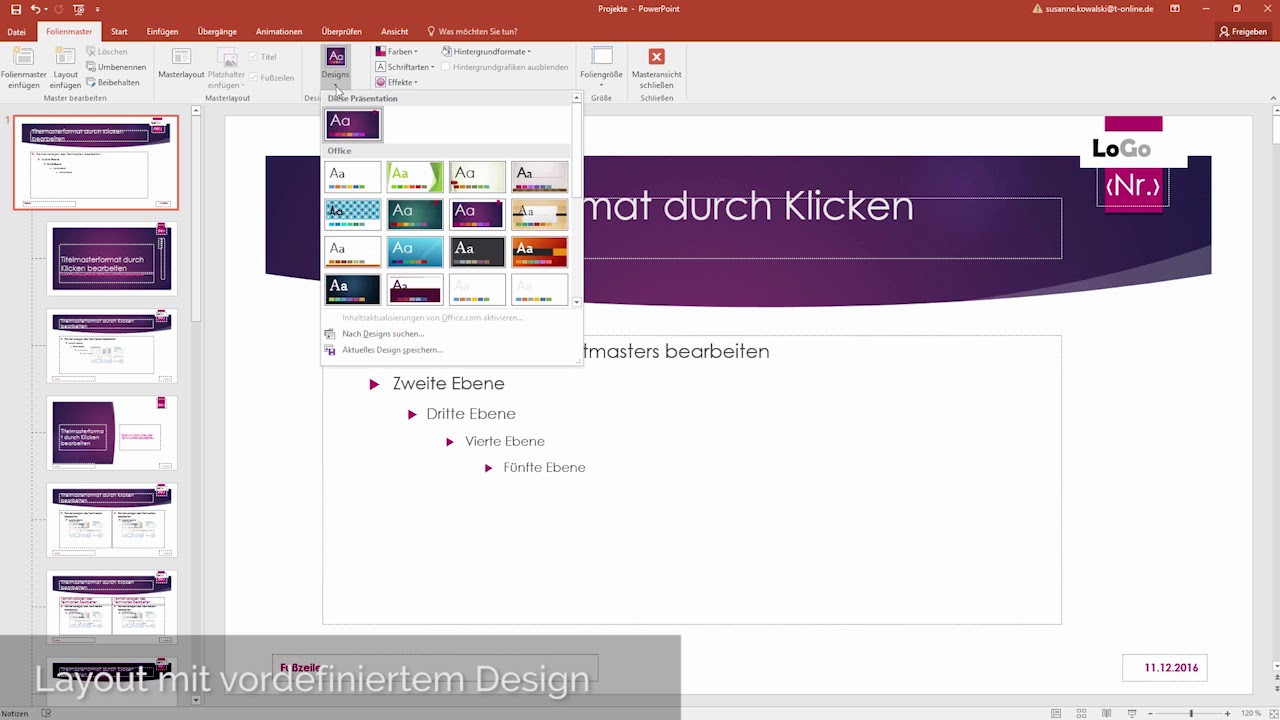1280x720 pixels.
Task: Click the 'Zweite Ebene' text line
Action: [x=448, y=383]
